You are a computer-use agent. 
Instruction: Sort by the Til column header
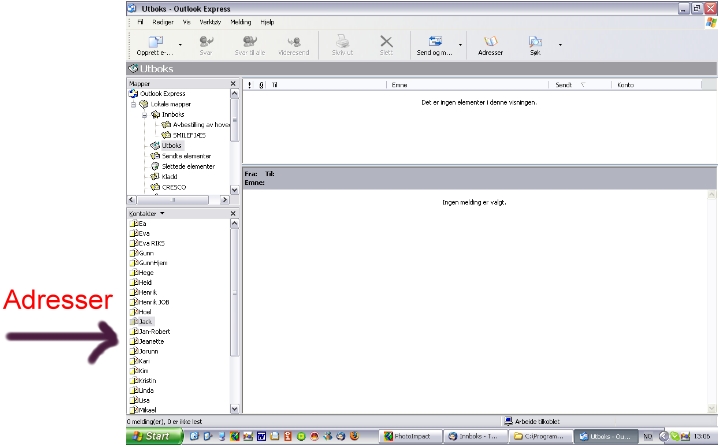326,85
